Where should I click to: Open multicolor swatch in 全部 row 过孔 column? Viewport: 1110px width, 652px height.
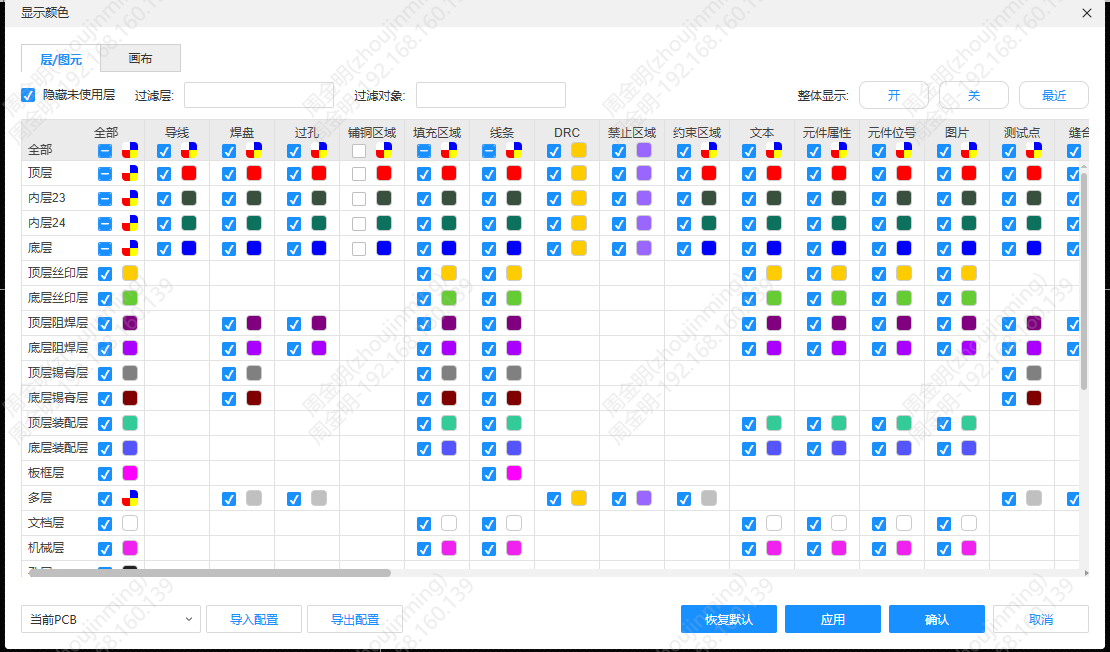tap(319, 150)
